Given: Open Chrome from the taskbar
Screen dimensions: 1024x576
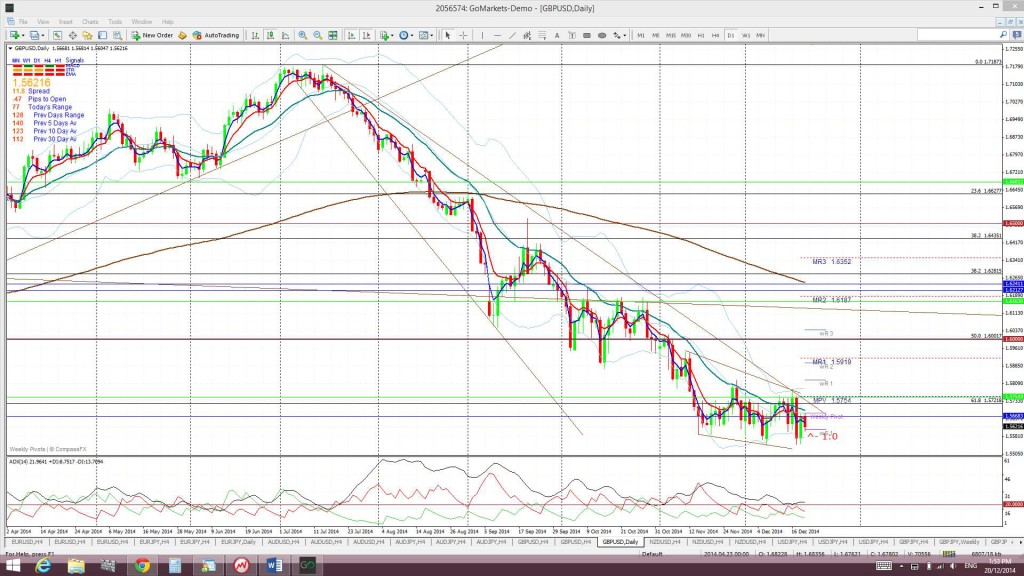Looking at the screenshot, I should pos(142,566).
